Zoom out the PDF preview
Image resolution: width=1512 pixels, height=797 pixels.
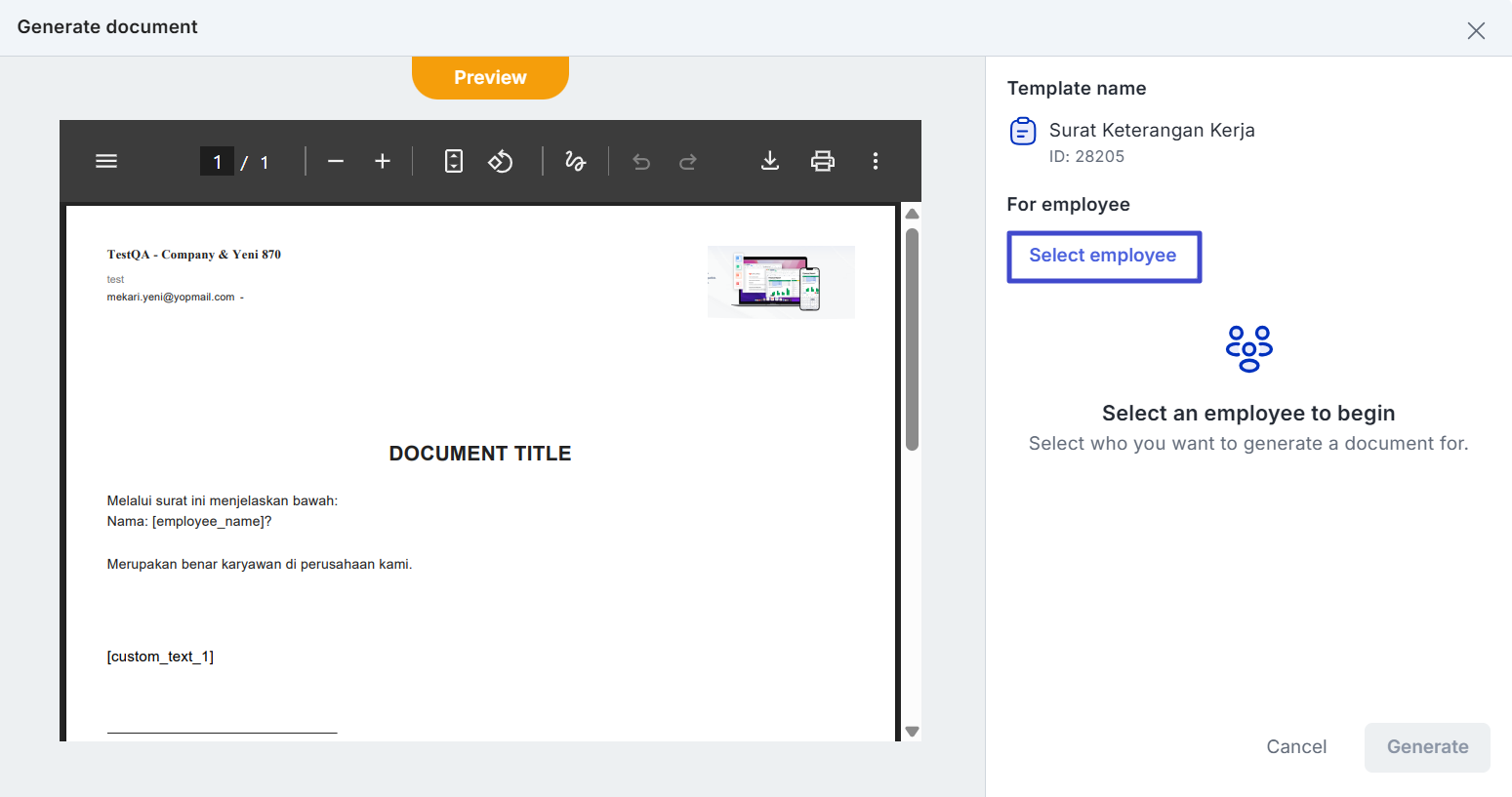tap(336, 162)
